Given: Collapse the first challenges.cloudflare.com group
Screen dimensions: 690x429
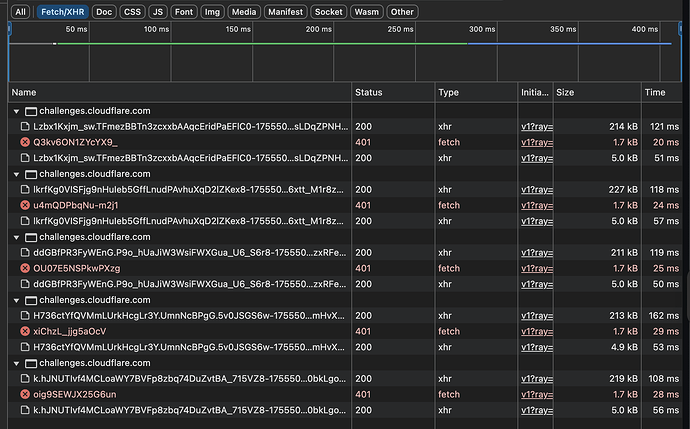Looking at the screenshot, I should coord(17,111).
